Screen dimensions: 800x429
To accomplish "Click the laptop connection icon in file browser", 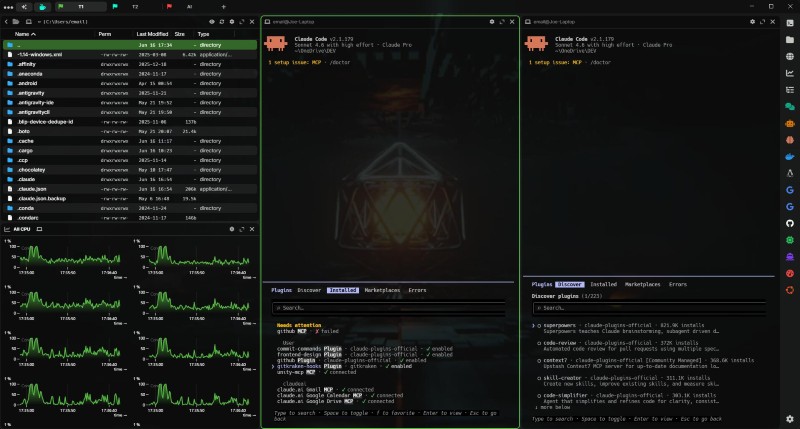I will (29, 22).
